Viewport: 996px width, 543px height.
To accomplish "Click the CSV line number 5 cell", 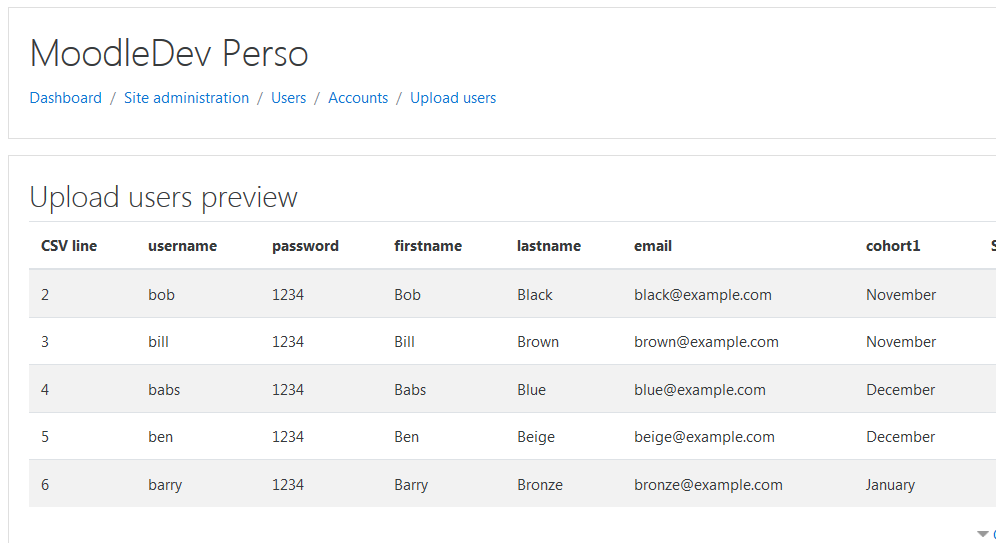I will (x=45, y=437).
